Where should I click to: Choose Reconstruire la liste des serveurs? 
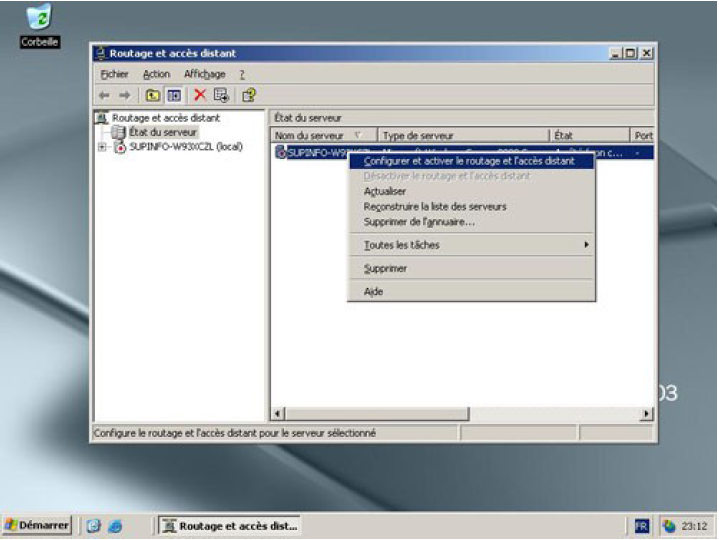[x=471, y=207]
